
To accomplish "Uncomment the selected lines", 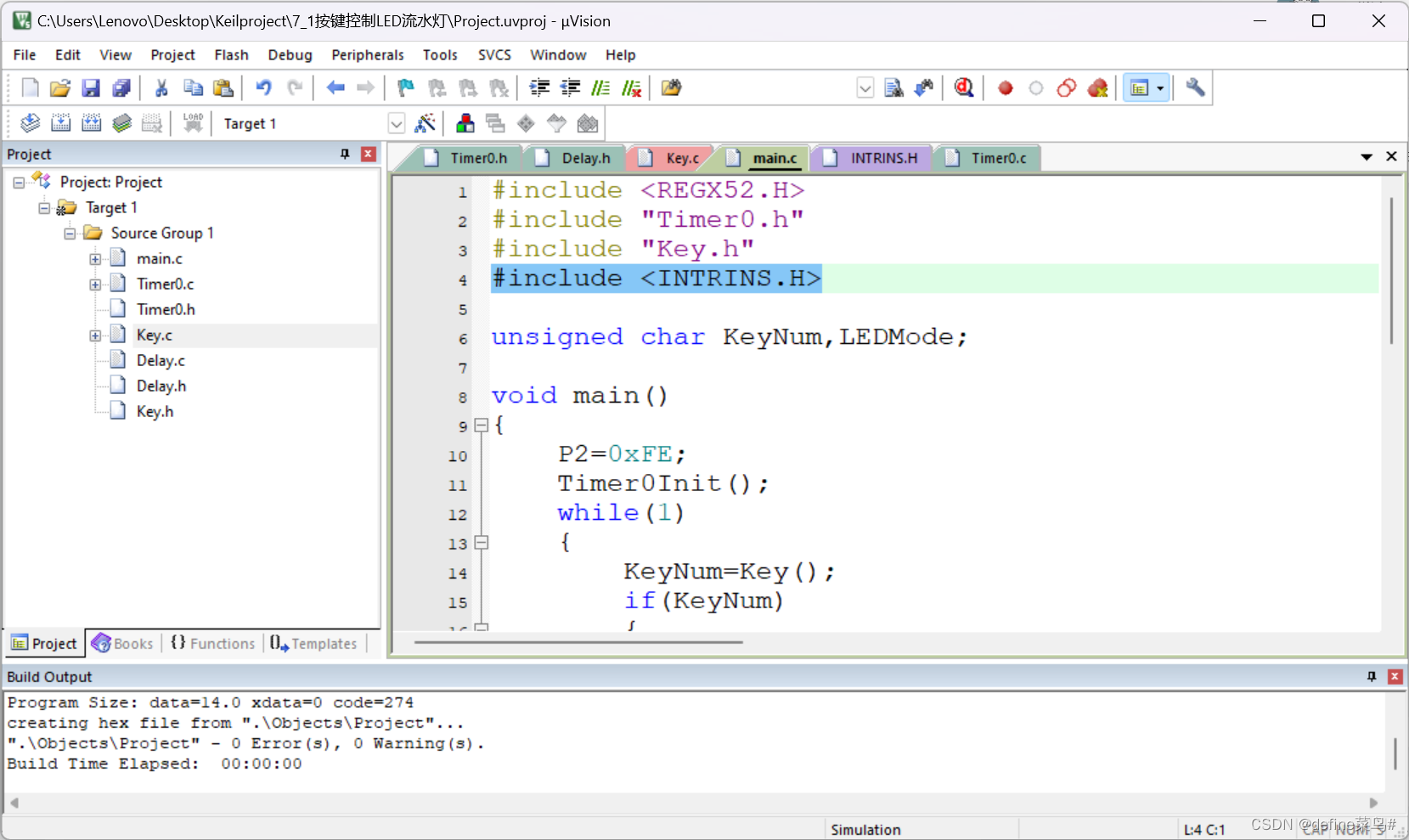I will (x=632, y=87).
